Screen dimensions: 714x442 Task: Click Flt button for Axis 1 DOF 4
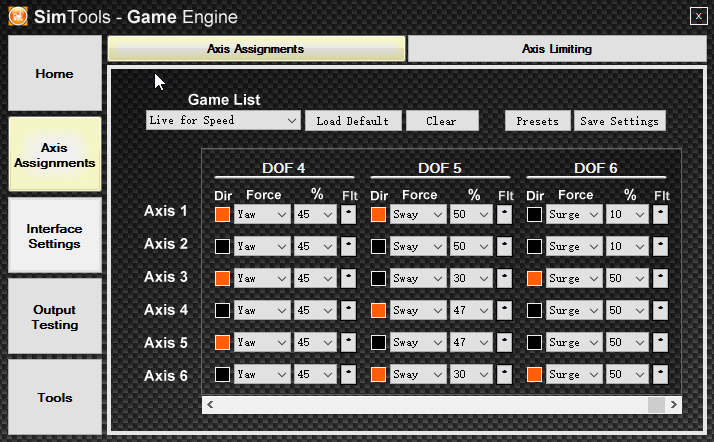[x=348, y=214]
